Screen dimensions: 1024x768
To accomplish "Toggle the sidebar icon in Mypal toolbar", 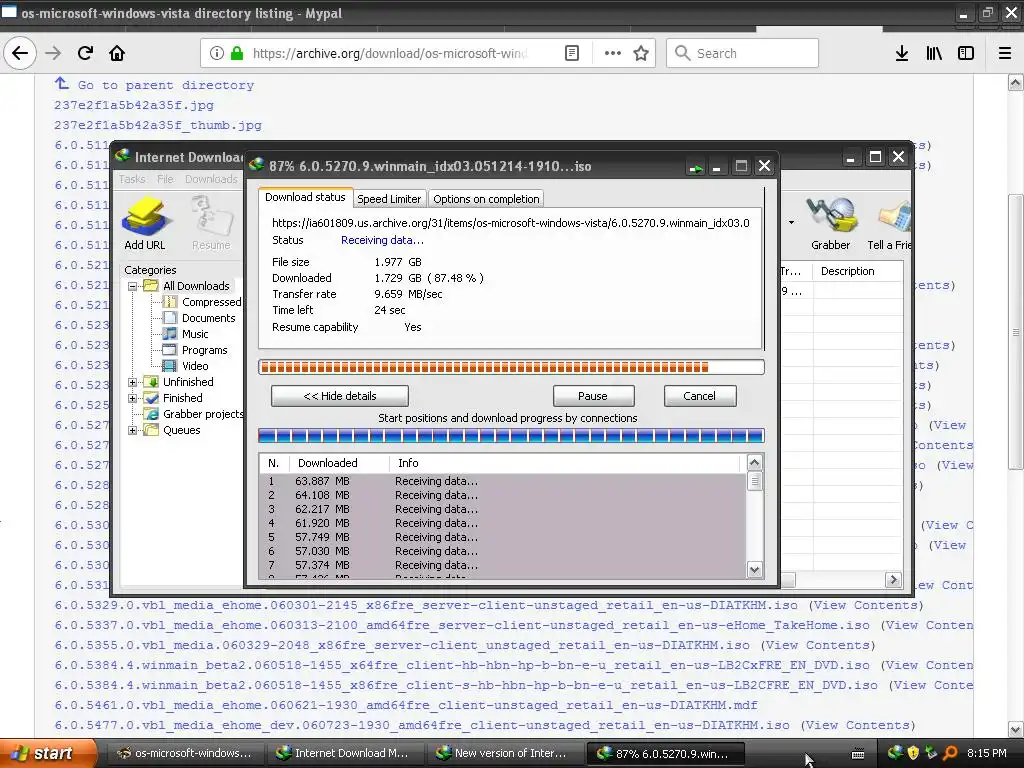I will click(x=966, y=54).
